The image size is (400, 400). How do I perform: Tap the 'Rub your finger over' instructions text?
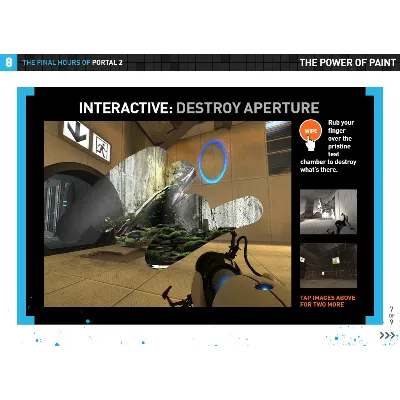tap(328, 146)
